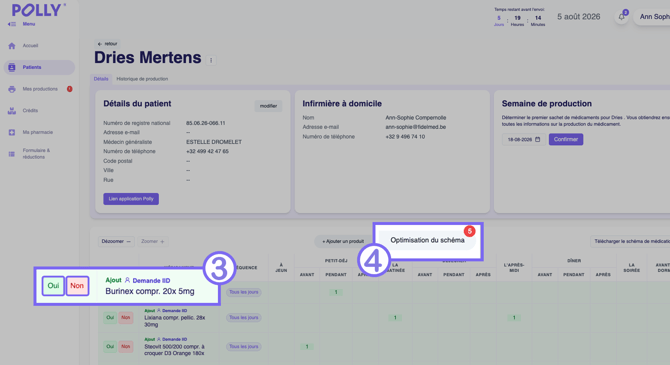Click the retour back button
The height and width of the screenshot is (365, 670).
coord(107,44)
